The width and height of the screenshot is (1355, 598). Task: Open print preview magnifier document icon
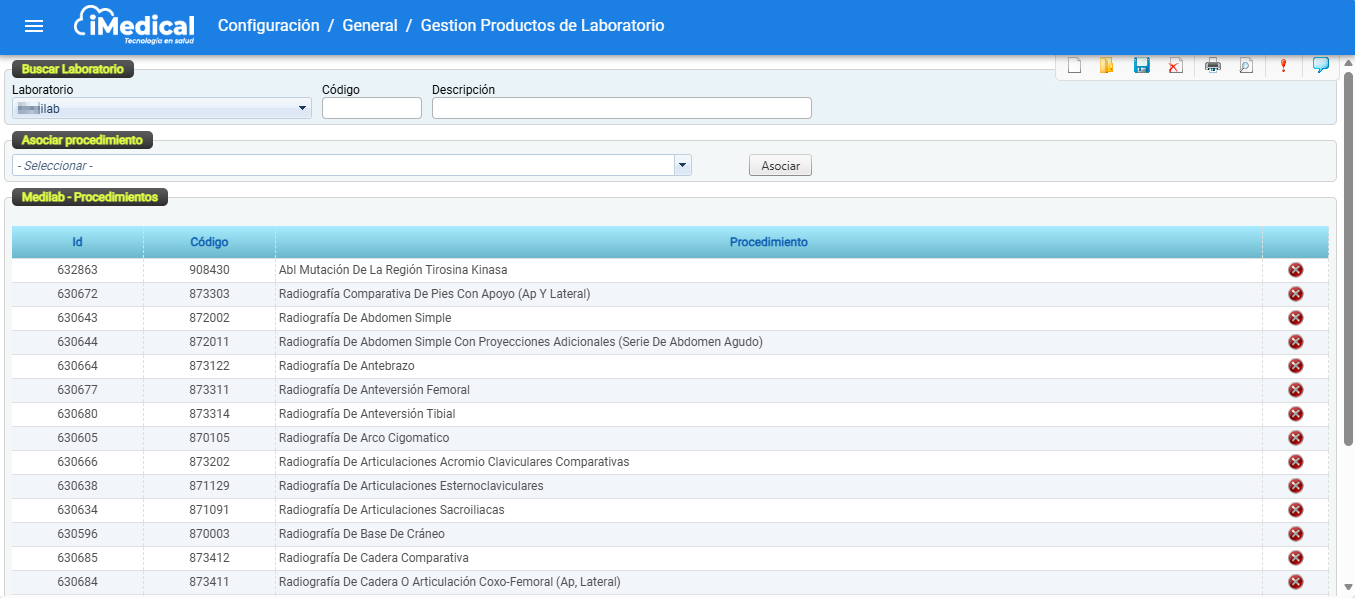(1246, 66)
